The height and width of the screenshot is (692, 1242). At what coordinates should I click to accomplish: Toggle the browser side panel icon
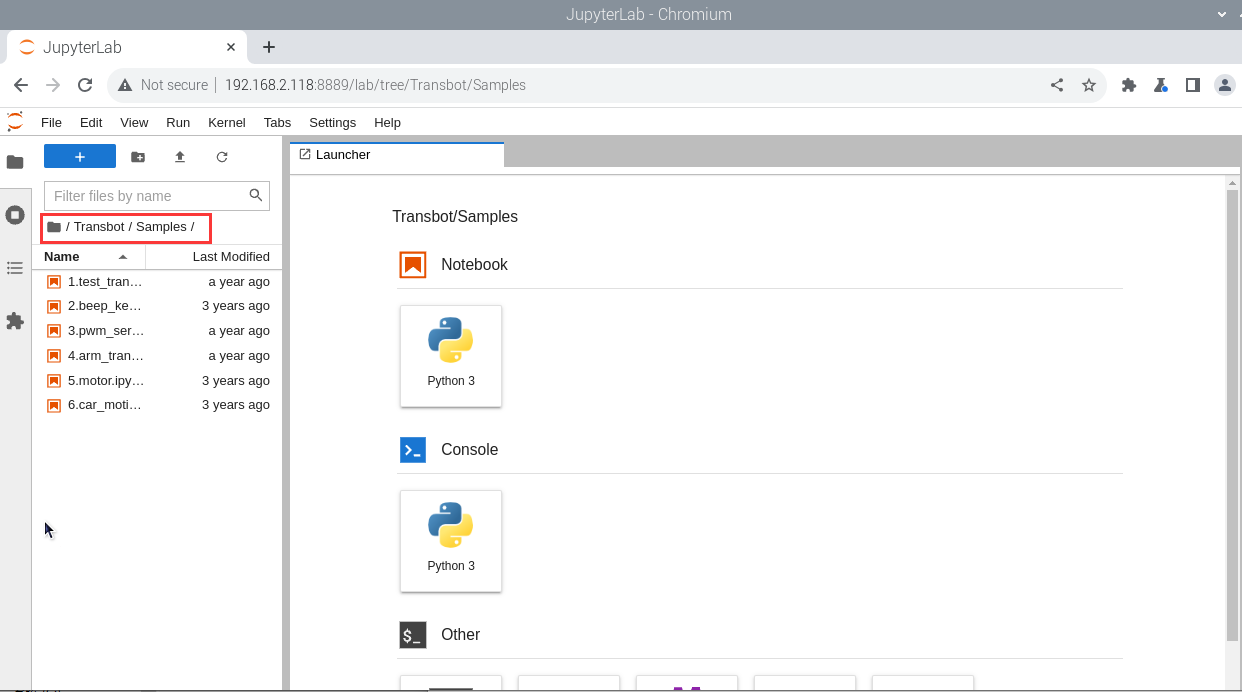tap(1193, 85)
